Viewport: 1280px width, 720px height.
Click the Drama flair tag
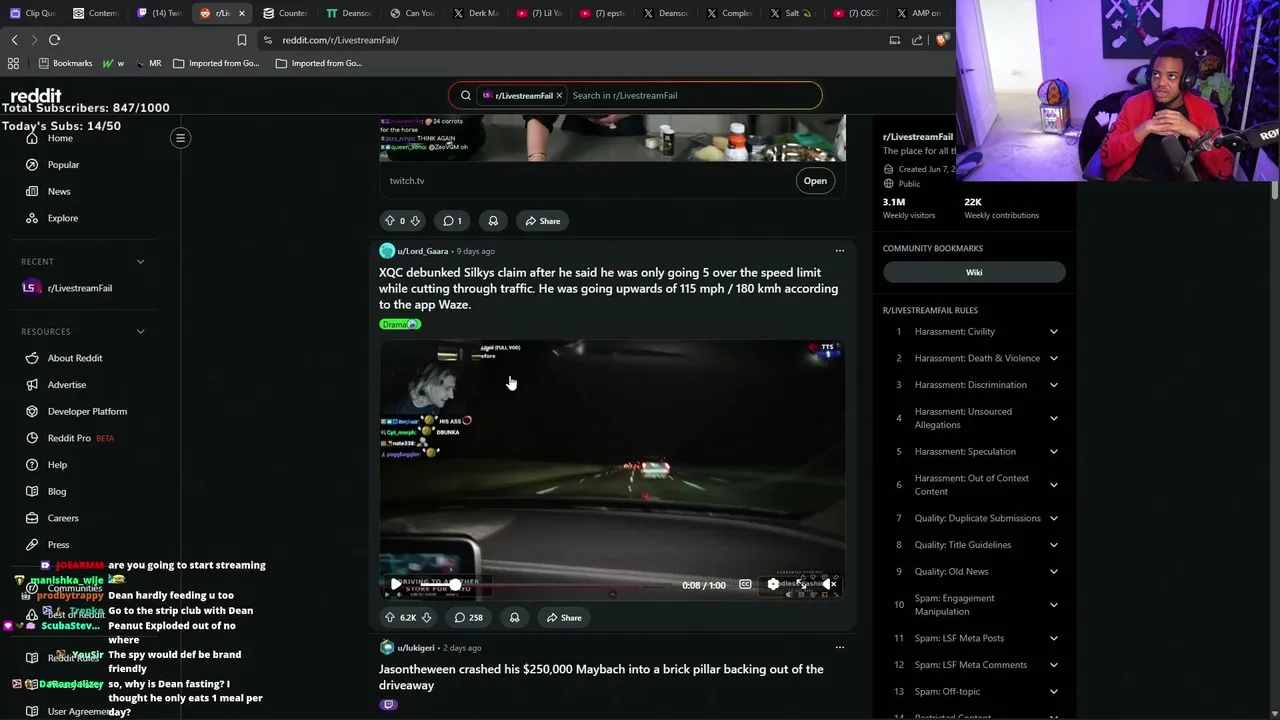click(x=400, y=324)
